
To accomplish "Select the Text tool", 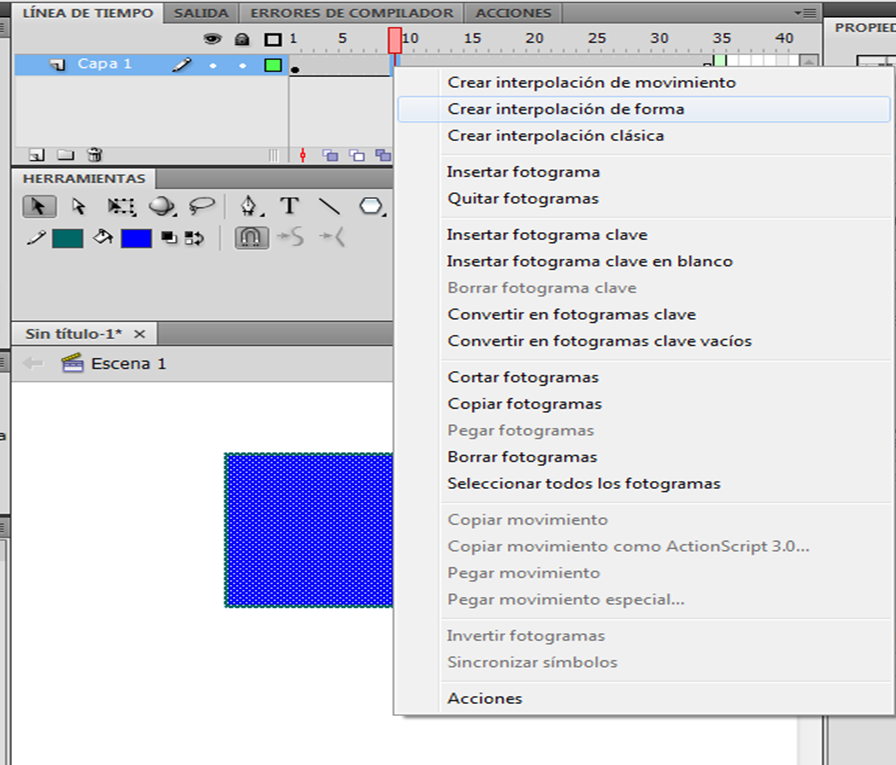I will click(x=289, y=206).
